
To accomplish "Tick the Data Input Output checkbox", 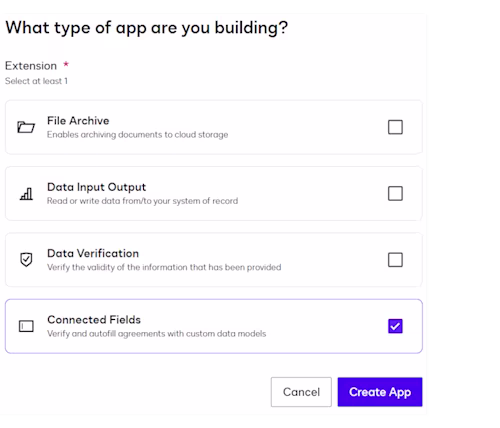I will click(x=395, y=193).
